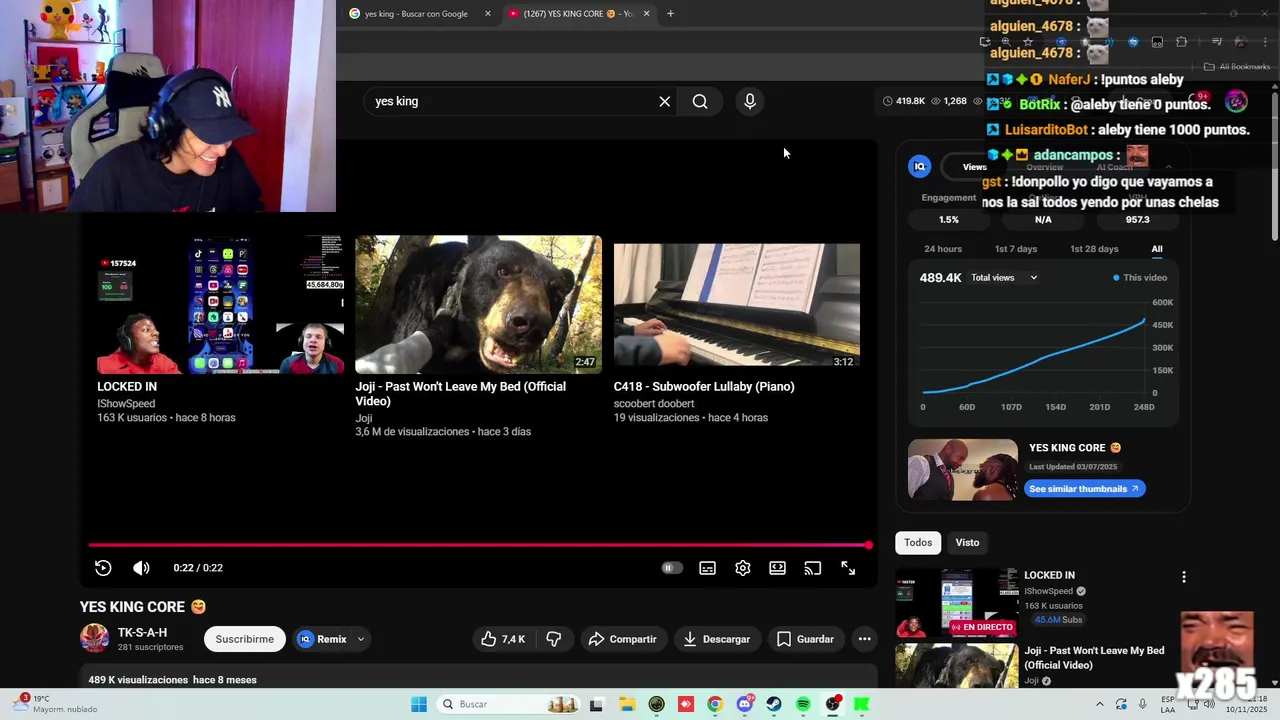Click the Joji Past Won't Leave My Bed title

(460, 394)
